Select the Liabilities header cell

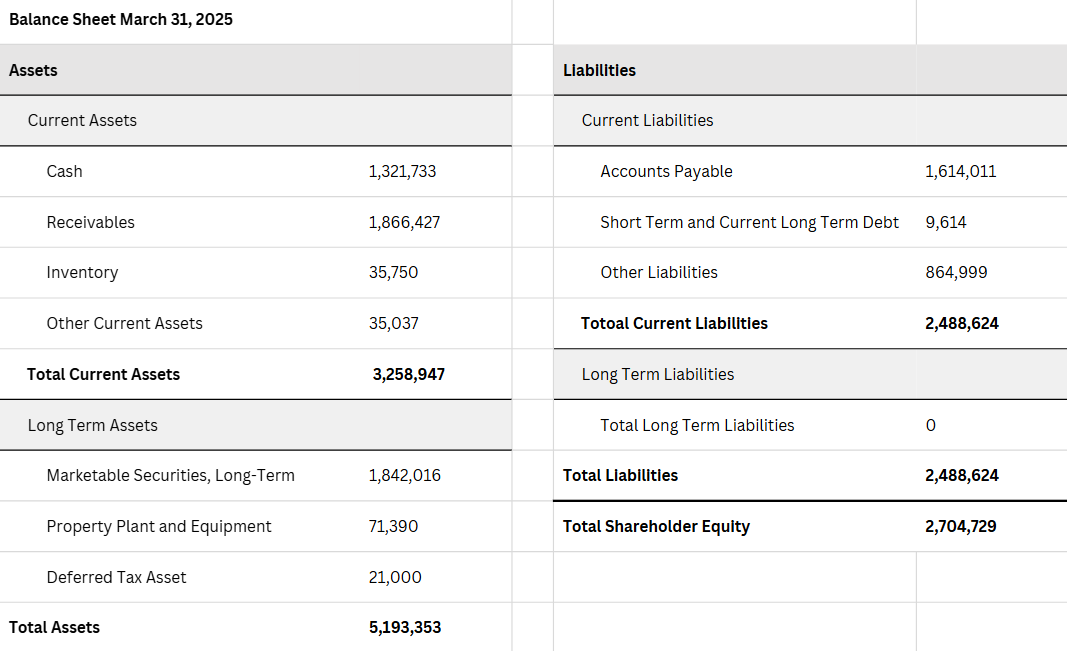[x=600, y=71]
